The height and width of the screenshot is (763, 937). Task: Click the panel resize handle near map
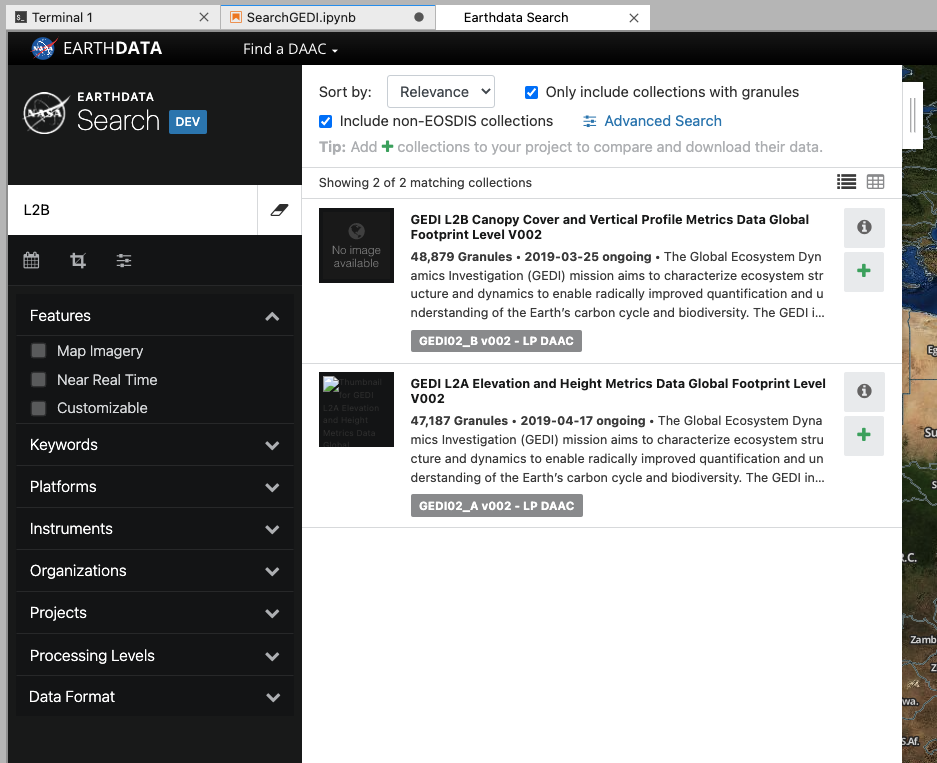(x=912, y=115)
